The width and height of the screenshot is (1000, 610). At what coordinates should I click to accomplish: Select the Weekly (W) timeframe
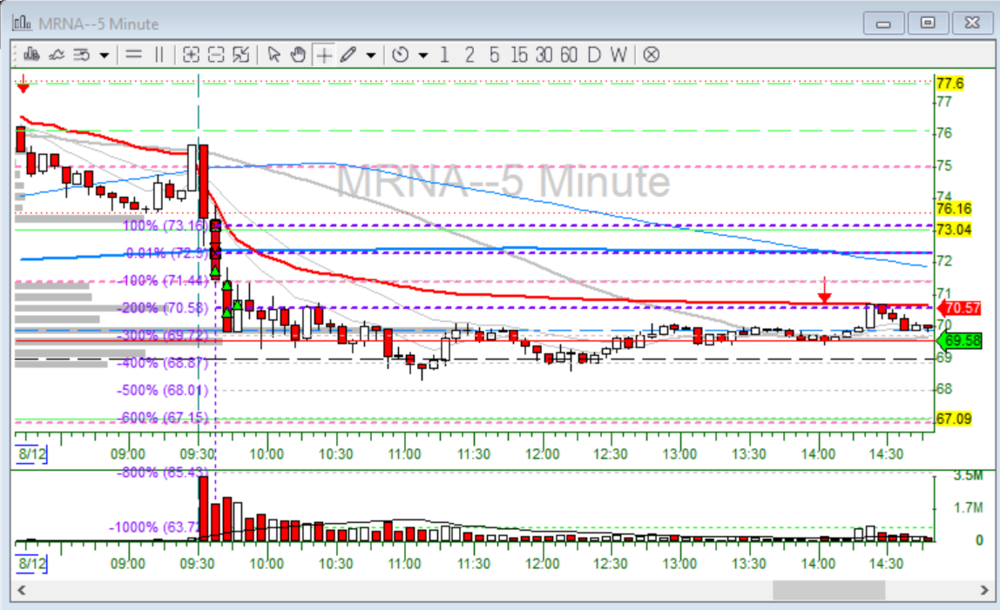[x=619, y=54]
